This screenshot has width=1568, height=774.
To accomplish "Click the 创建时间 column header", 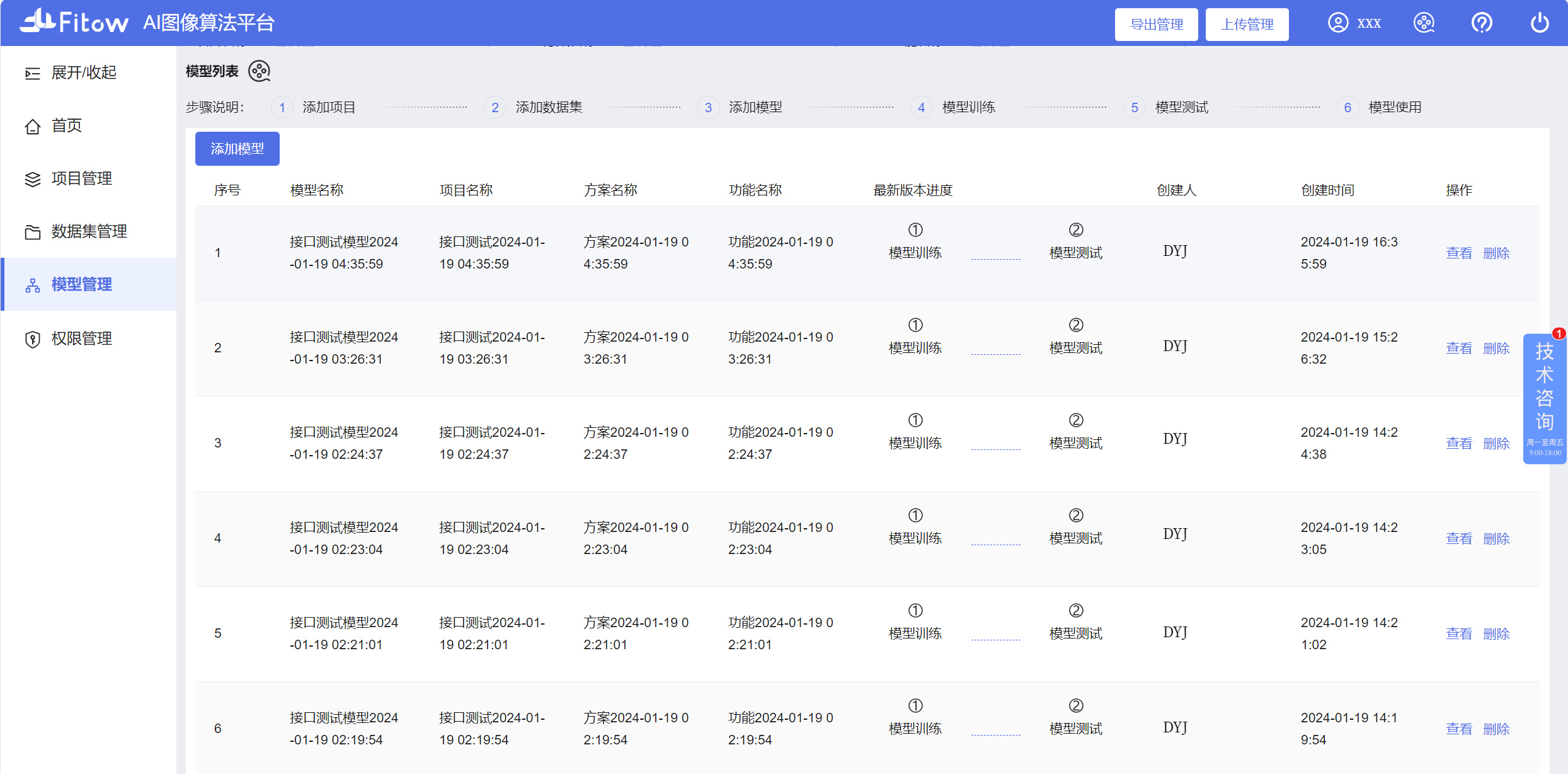I will point(1328,190).
